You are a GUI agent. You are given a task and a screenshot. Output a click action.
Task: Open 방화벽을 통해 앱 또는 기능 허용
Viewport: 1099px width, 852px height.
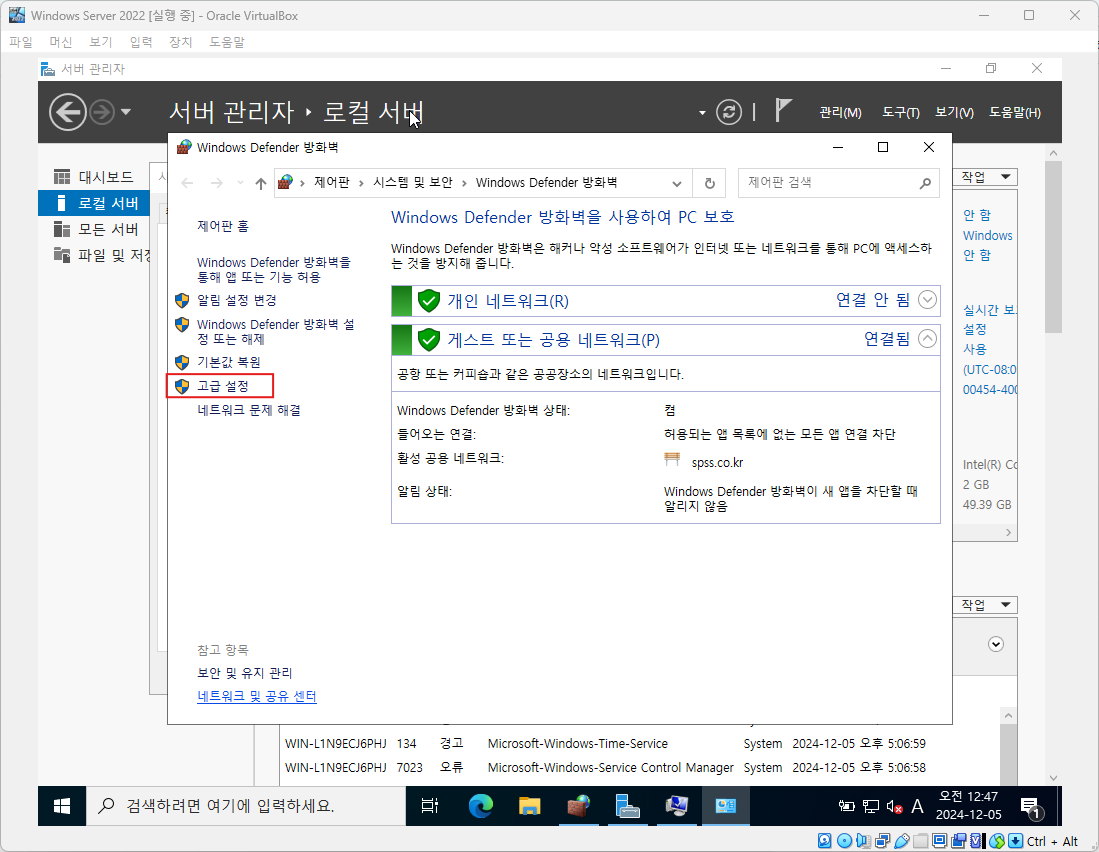[x=273, y=270]
